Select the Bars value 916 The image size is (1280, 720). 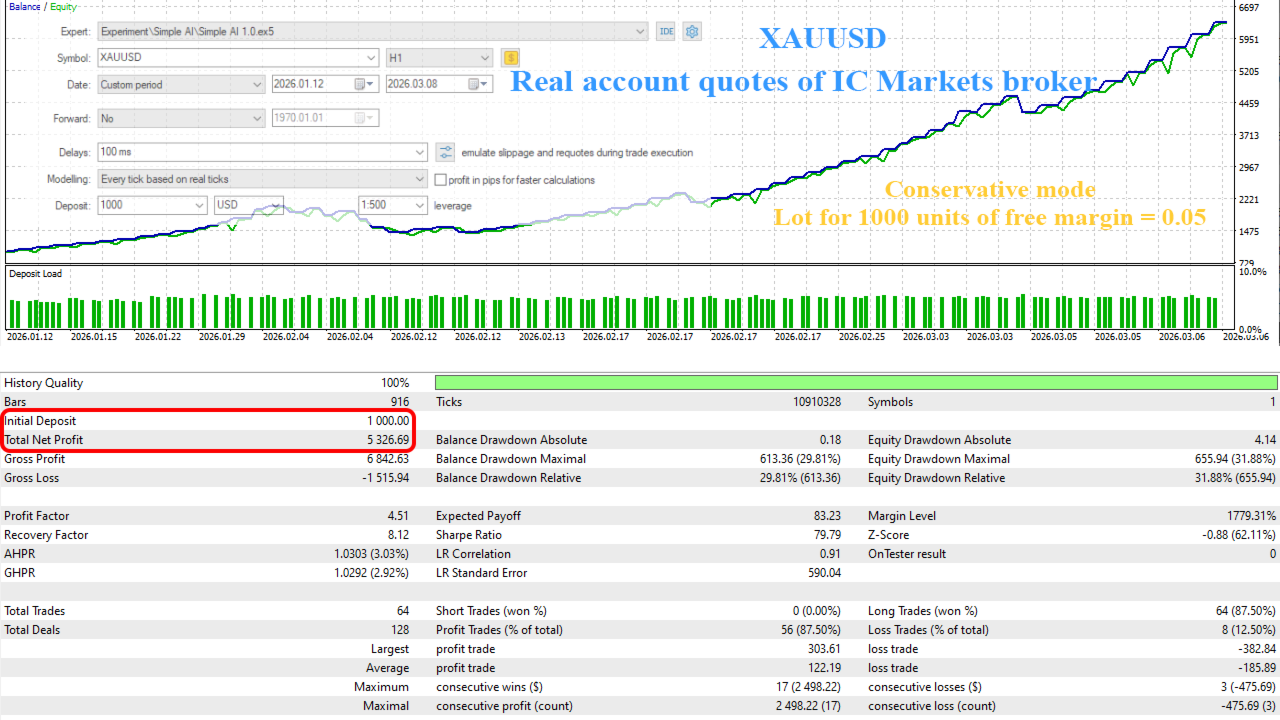(x=400, y=402)
